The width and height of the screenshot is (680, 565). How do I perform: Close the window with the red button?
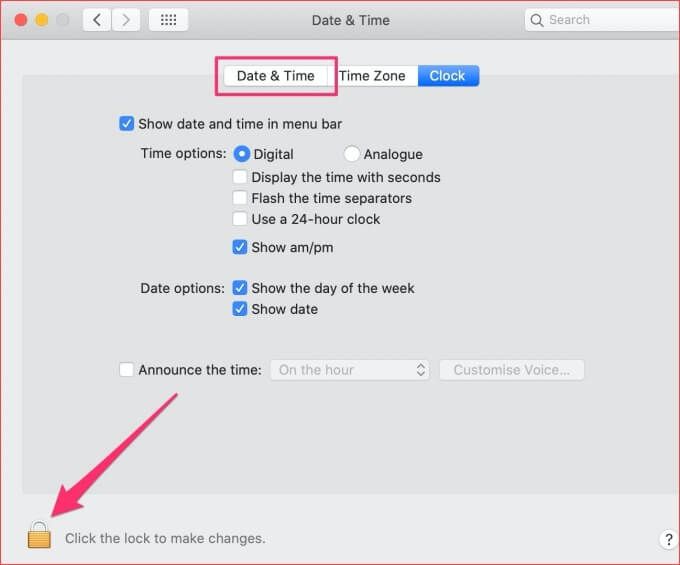[x=21, y=20]
